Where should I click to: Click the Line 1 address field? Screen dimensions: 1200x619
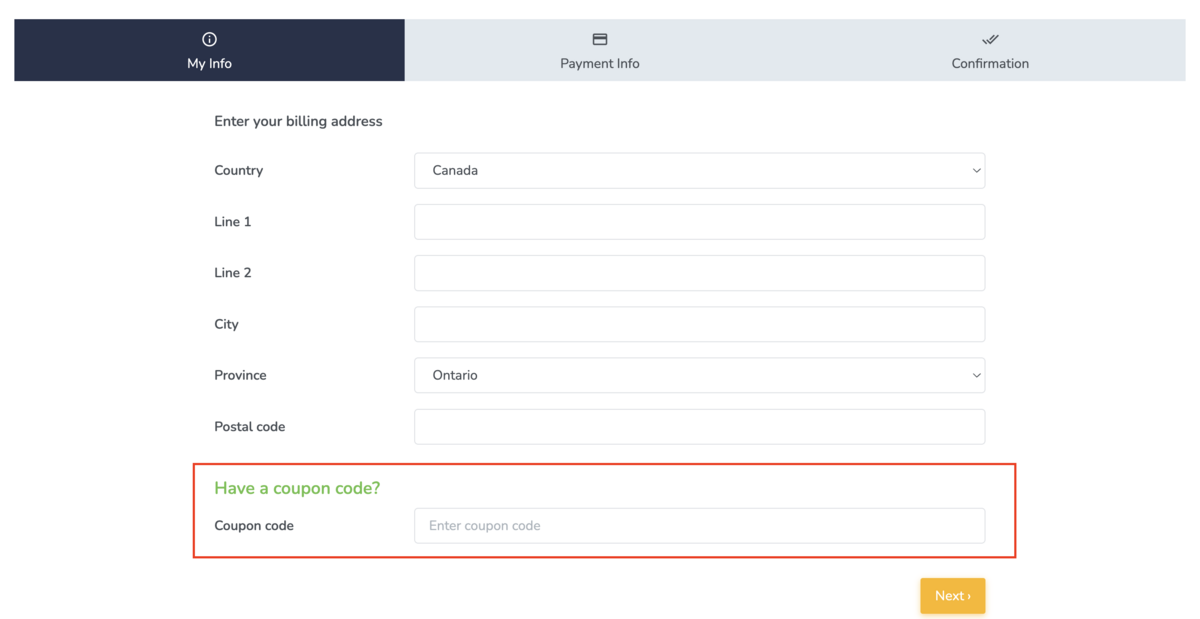coord(700,221)
